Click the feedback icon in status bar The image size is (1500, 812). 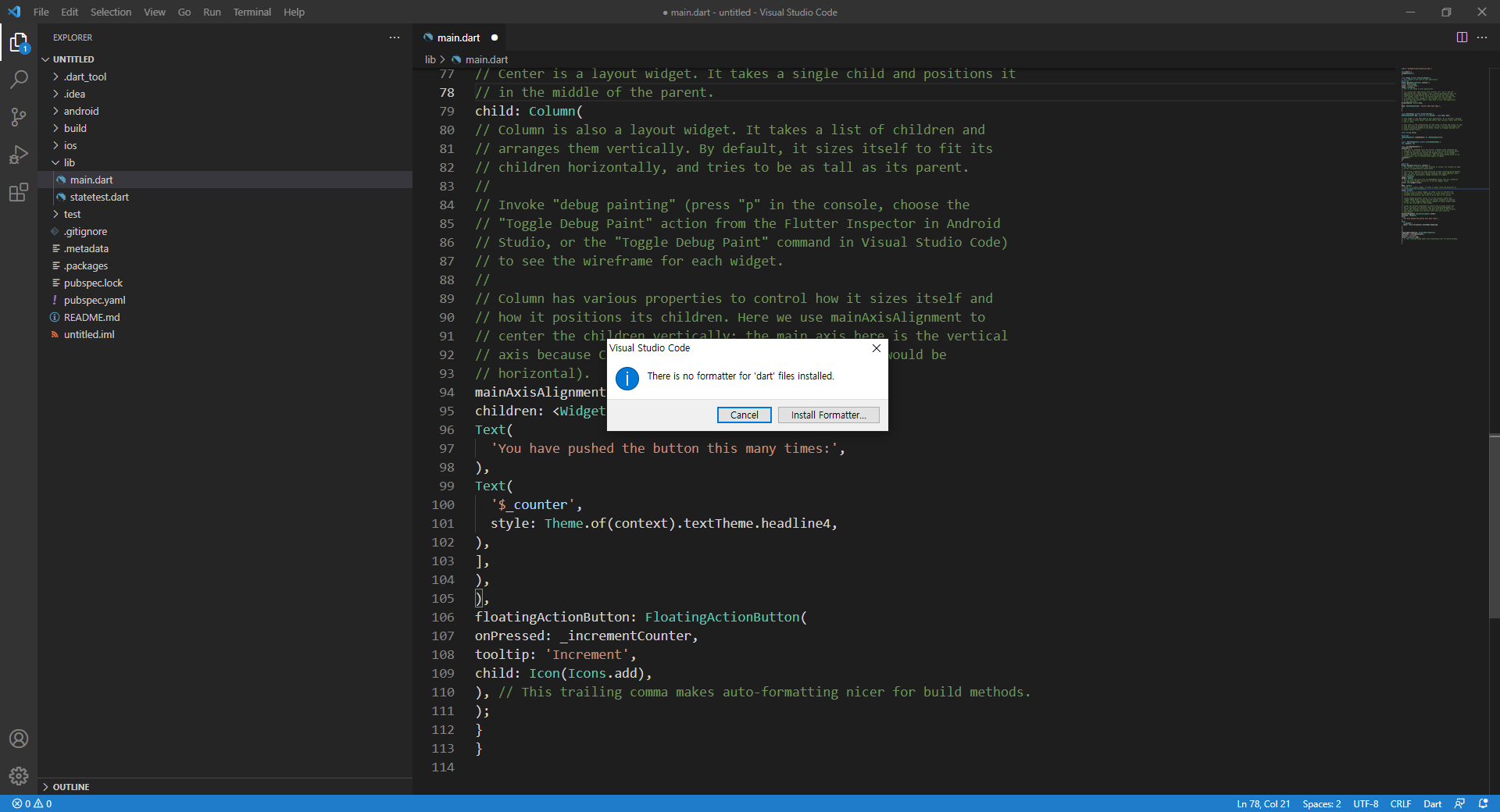(1459, 803)
